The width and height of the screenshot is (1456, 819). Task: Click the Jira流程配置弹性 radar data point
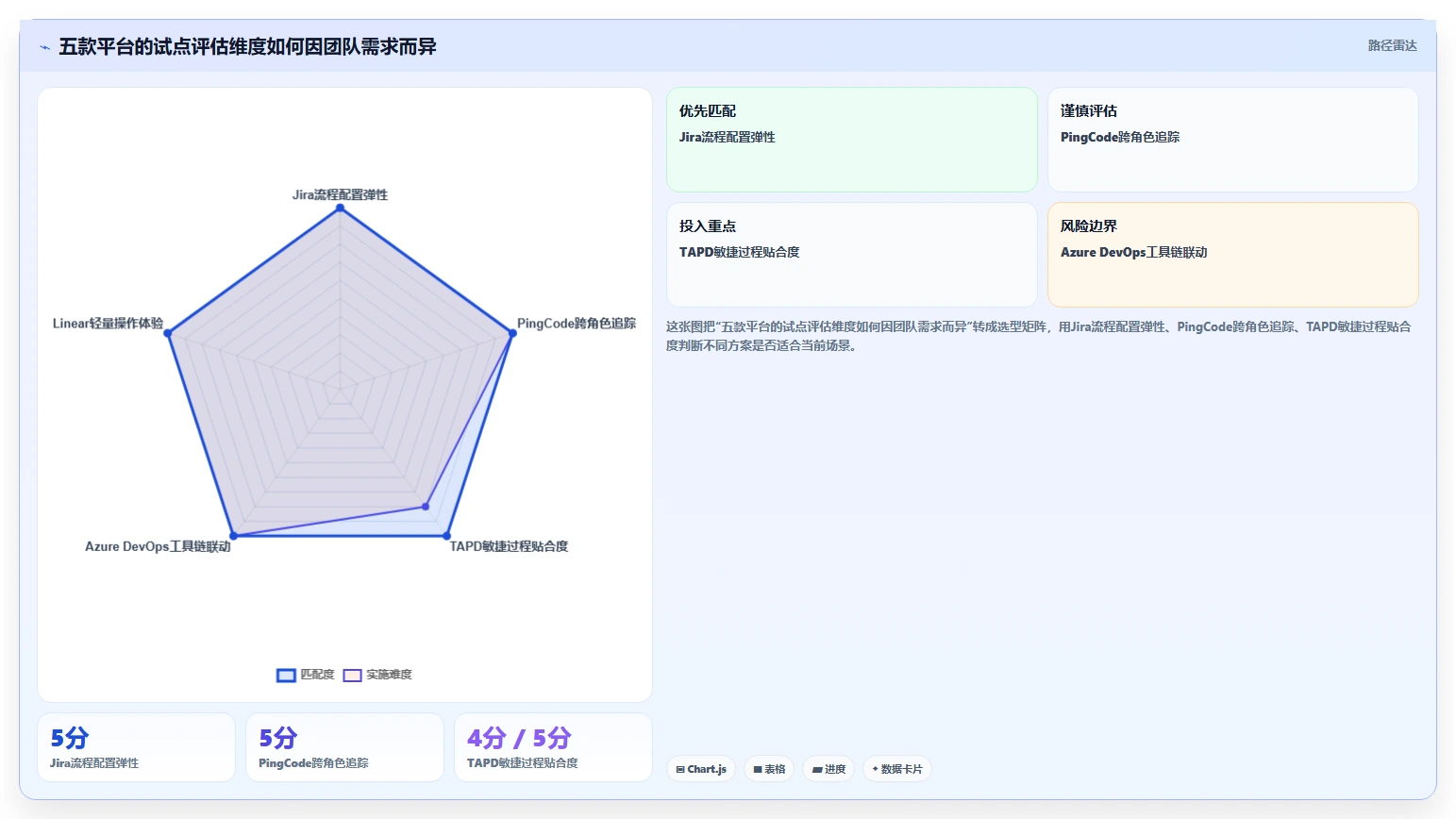tap(341, 208)
